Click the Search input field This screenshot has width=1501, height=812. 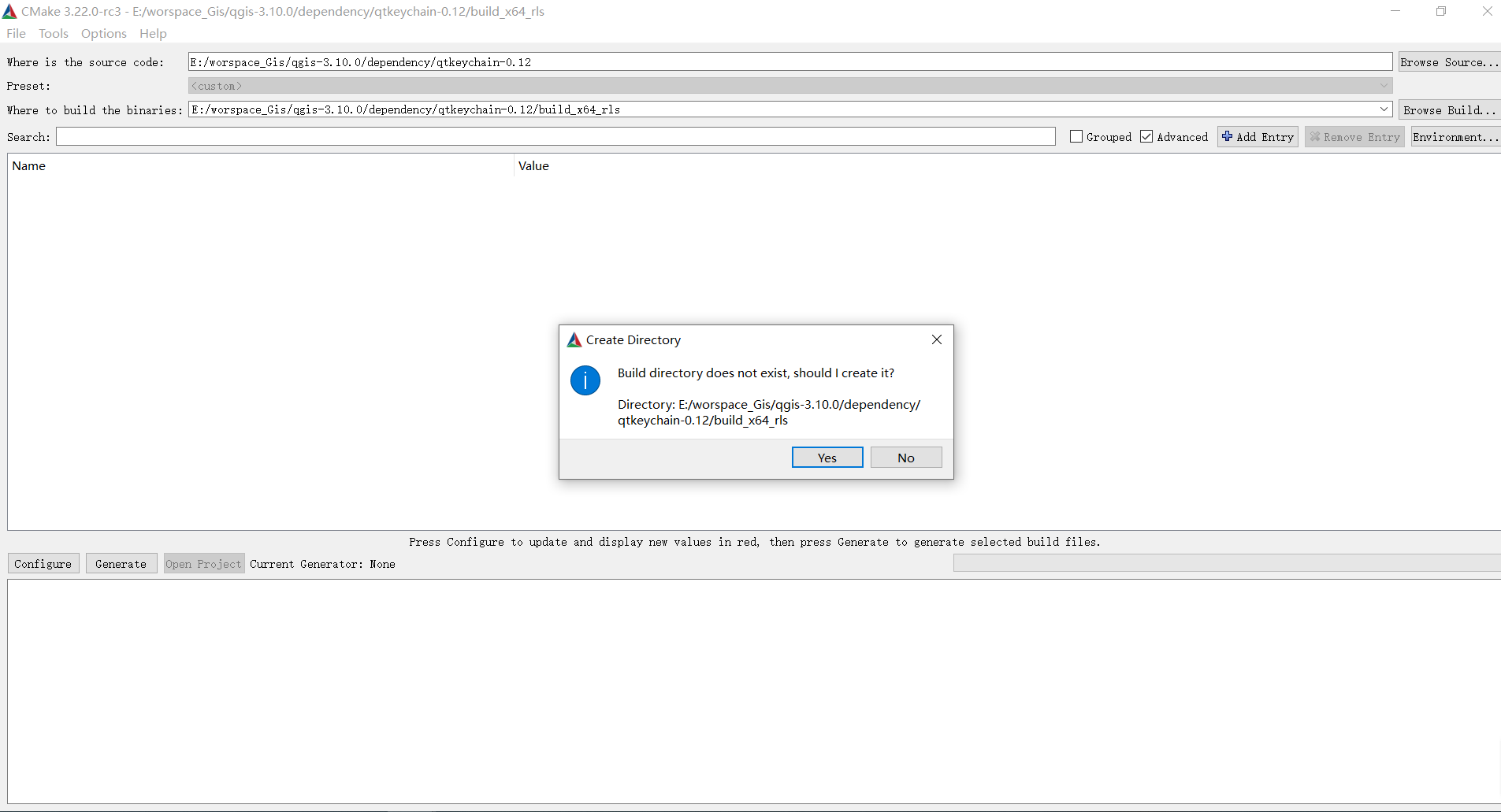tap(555, 137)
